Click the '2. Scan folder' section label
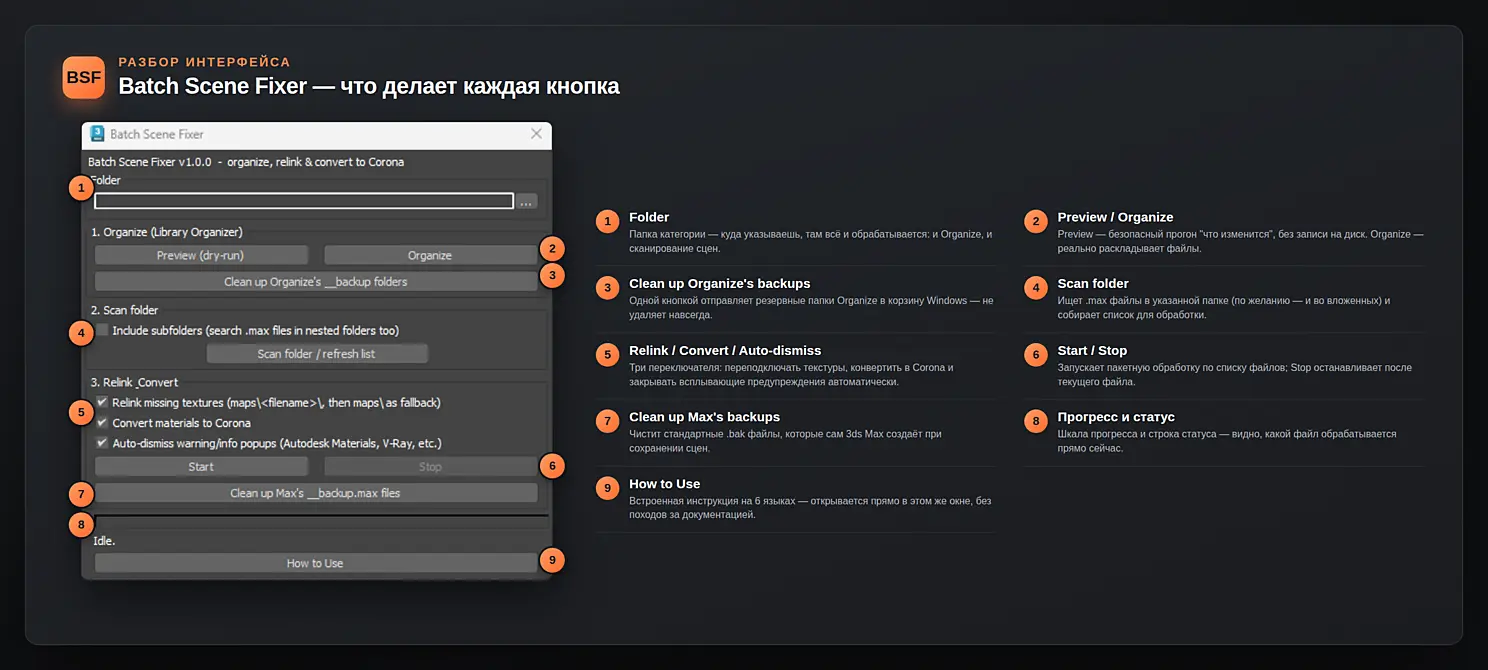 [125, 310]
